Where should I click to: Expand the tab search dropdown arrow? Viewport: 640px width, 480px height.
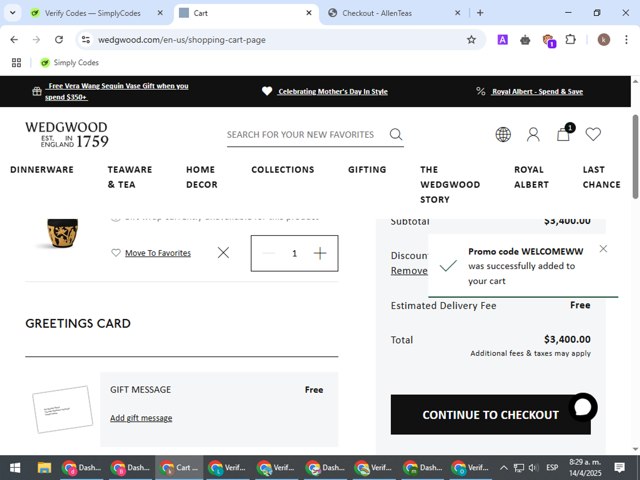[x=13, y=13]
